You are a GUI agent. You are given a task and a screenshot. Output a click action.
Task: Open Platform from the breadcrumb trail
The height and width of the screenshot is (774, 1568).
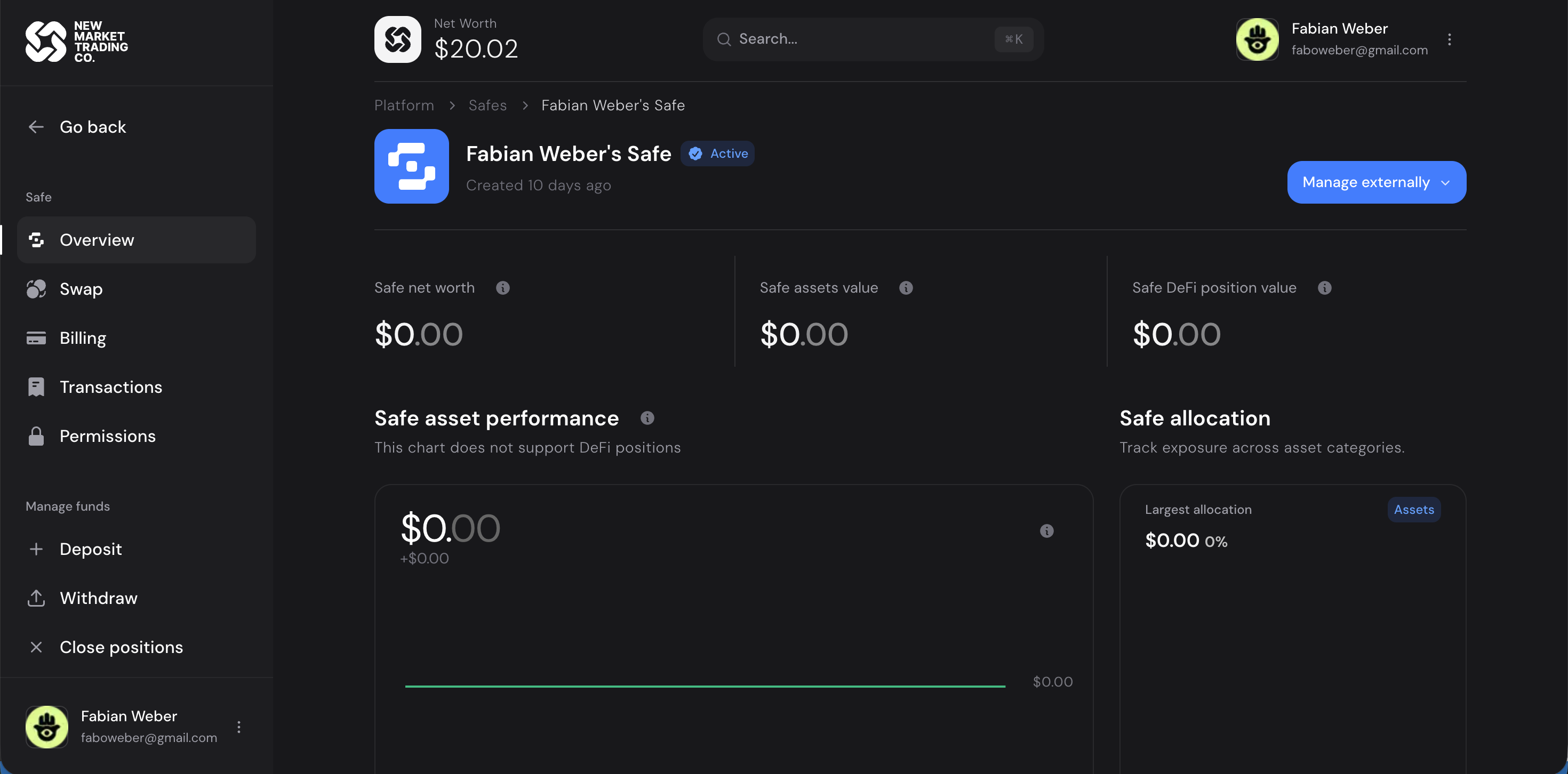point(404,104)
